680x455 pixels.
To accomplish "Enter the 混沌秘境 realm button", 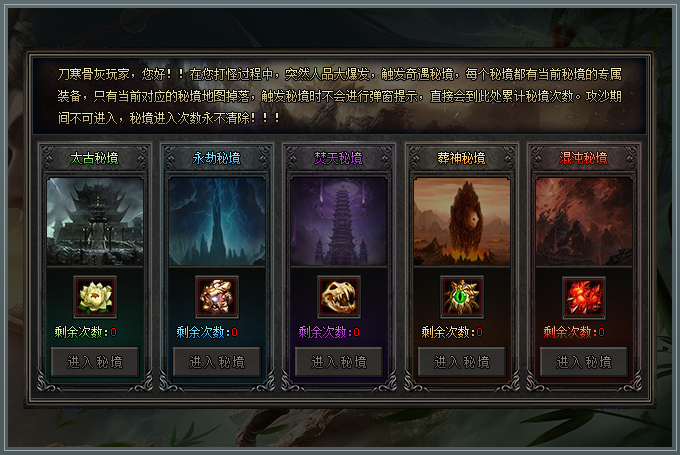I will (x=584, y=362).
